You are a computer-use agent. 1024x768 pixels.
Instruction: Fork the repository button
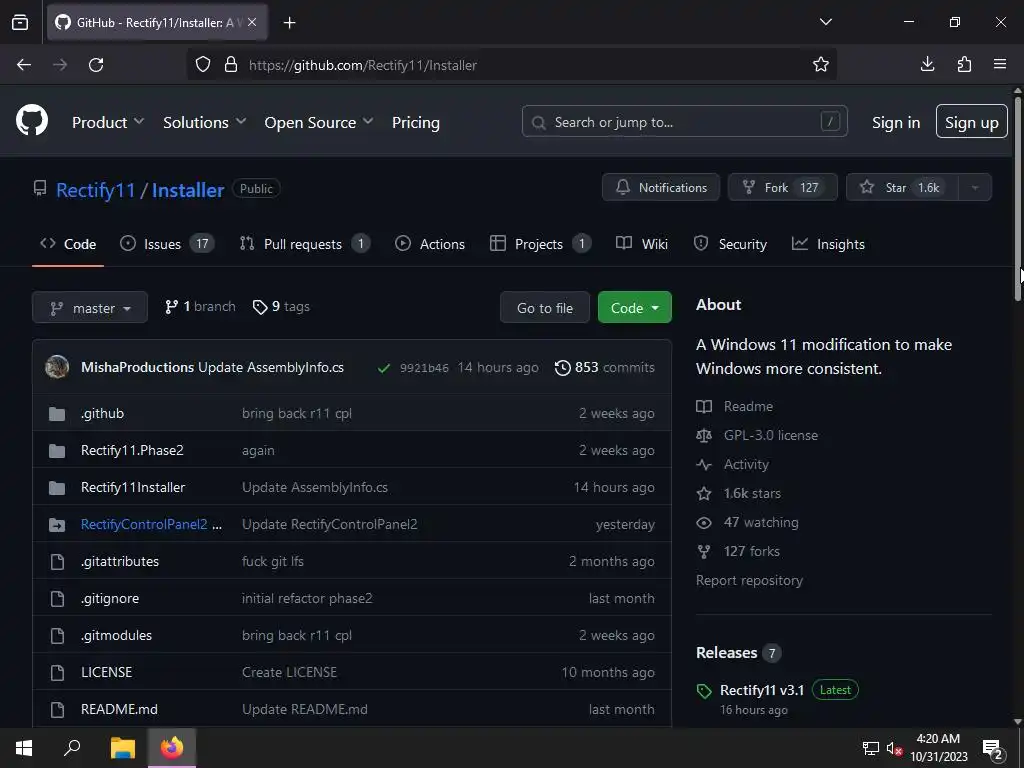pyautogui.click(x=782, y=187)
